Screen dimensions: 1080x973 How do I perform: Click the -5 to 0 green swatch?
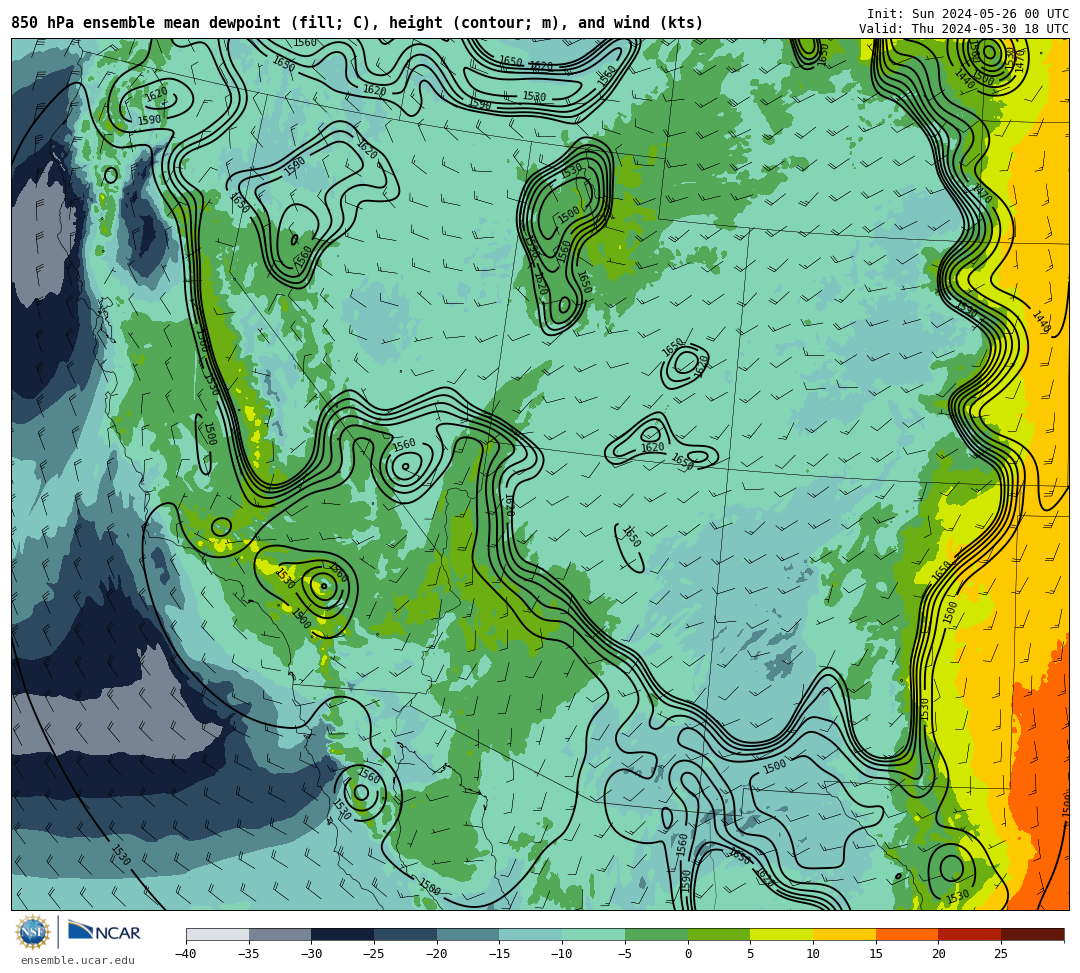(x=656, y=934)
